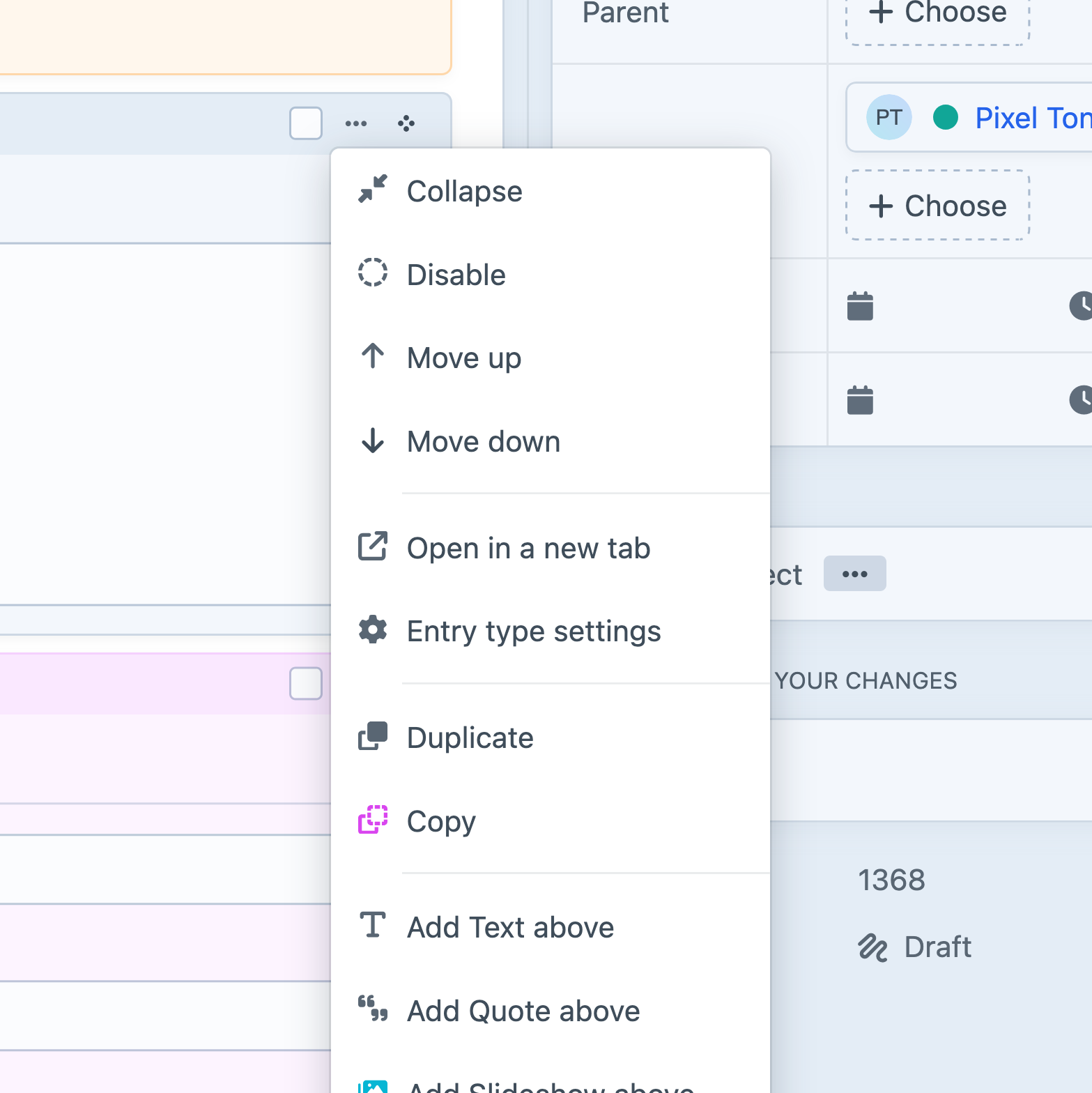
Task: Click the 1368 ID value
Action: 891,880
